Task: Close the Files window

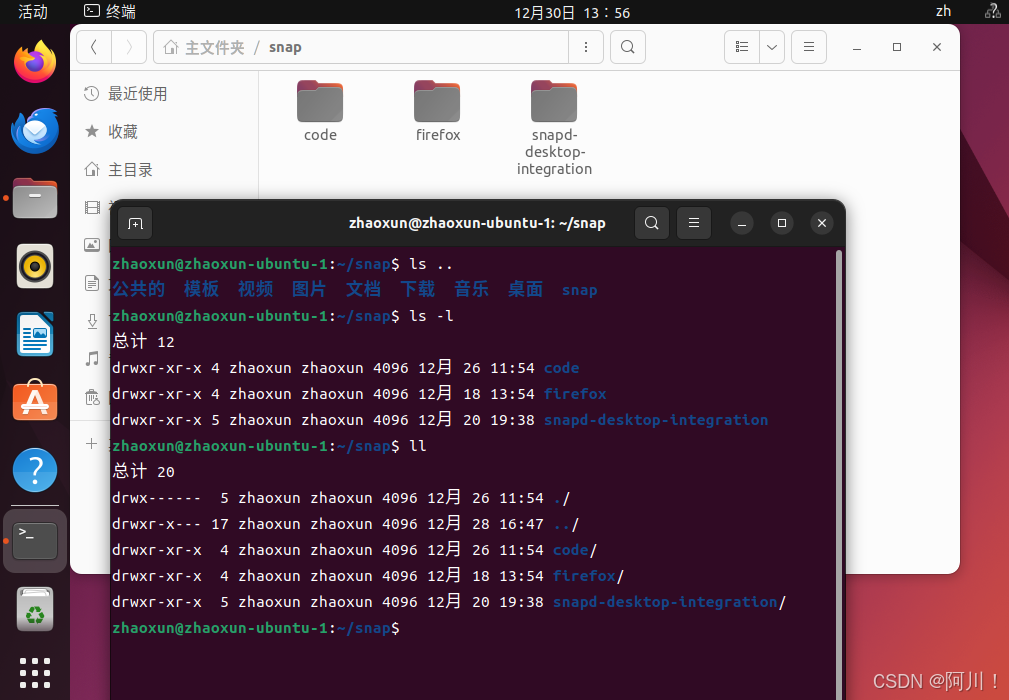Action: pos(937,47)
